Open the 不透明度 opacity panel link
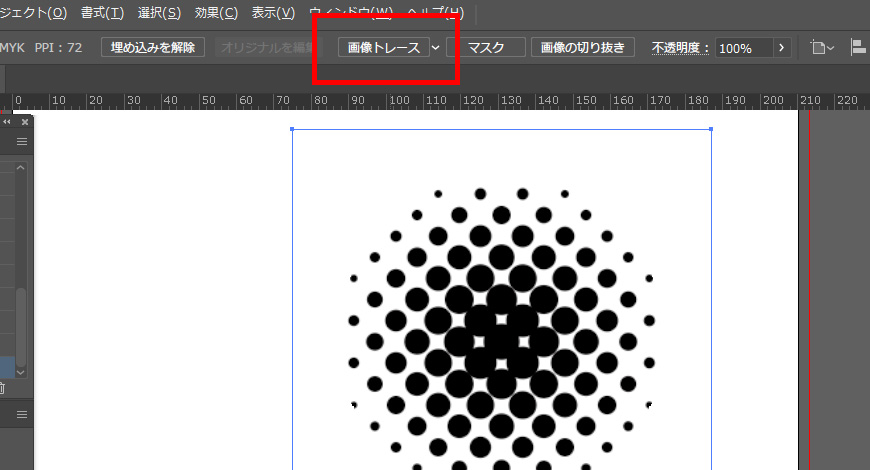Image resolution: width=870 pixels, height=470 pixels. 680,48
